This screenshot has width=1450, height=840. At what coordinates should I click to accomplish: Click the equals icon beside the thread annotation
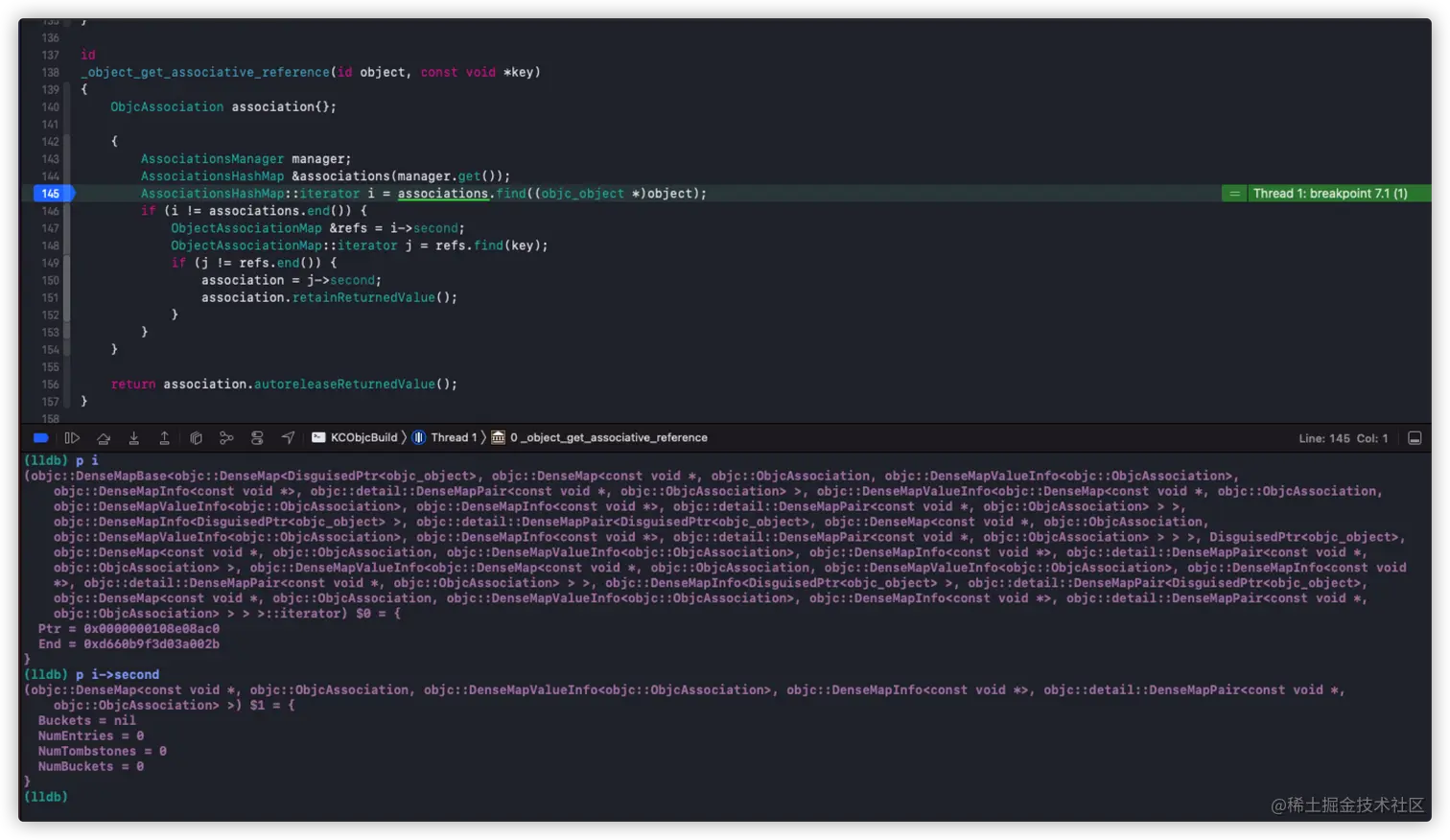[1235, 194]
